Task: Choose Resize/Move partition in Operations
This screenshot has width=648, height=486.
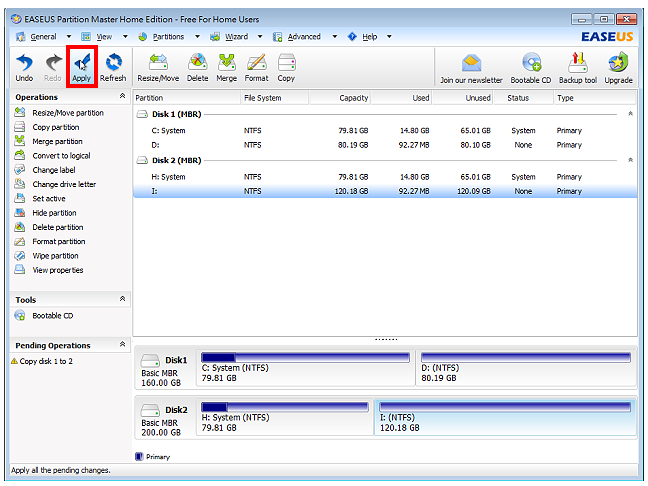Action: [x=59, y=113]
